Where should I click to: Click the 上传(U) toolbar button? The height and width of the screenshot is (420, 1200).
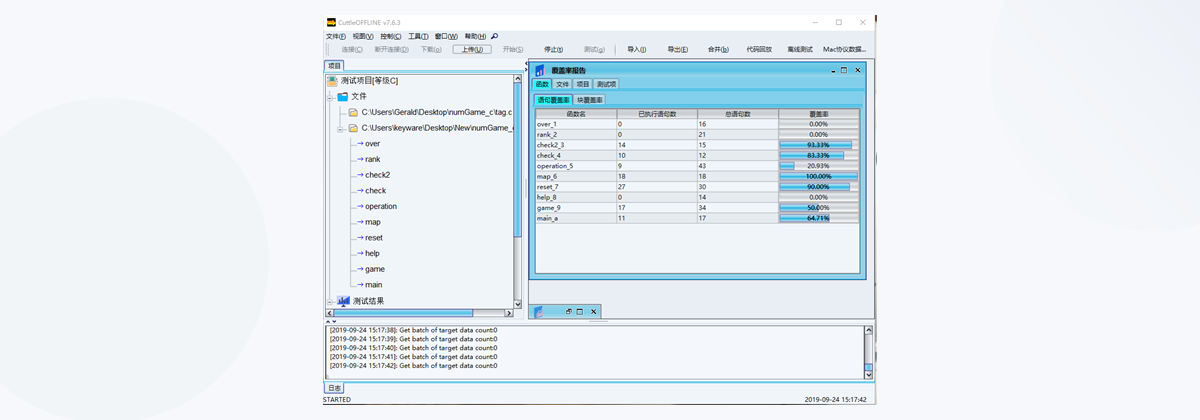coord(473,49)
